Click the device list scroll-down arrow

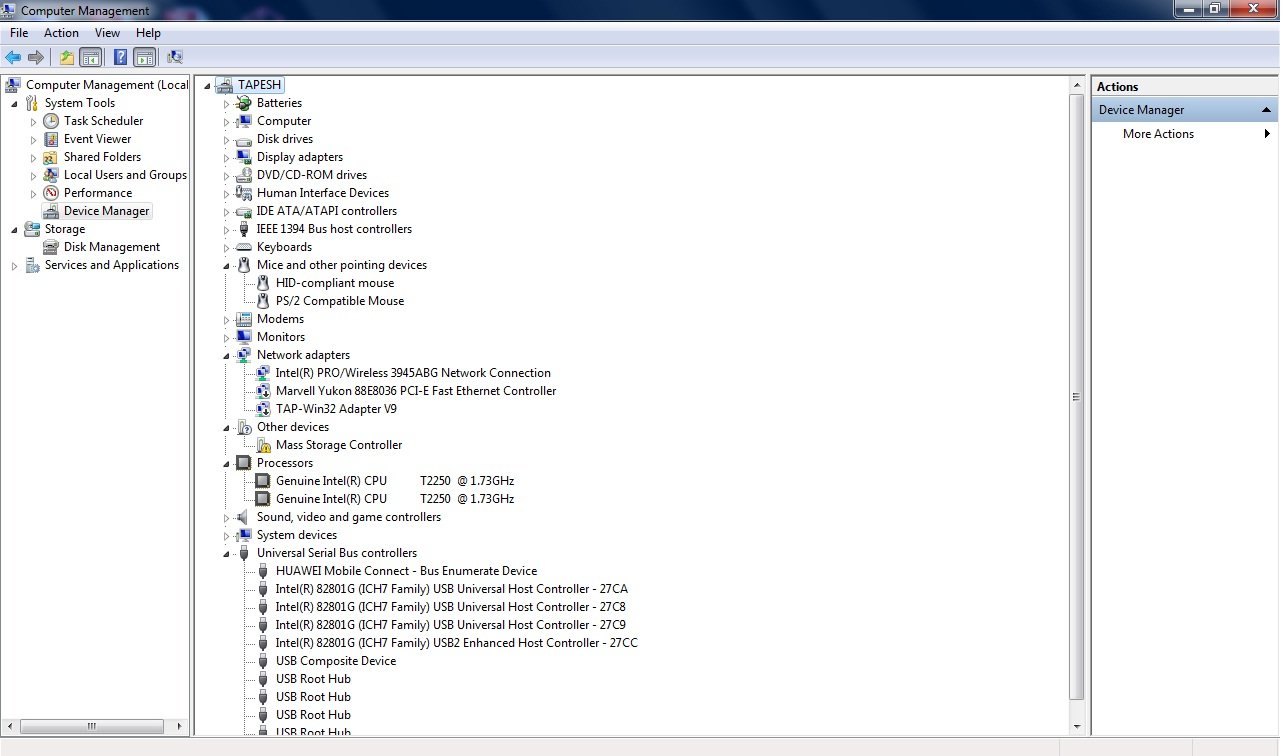tap(1077, 727)
